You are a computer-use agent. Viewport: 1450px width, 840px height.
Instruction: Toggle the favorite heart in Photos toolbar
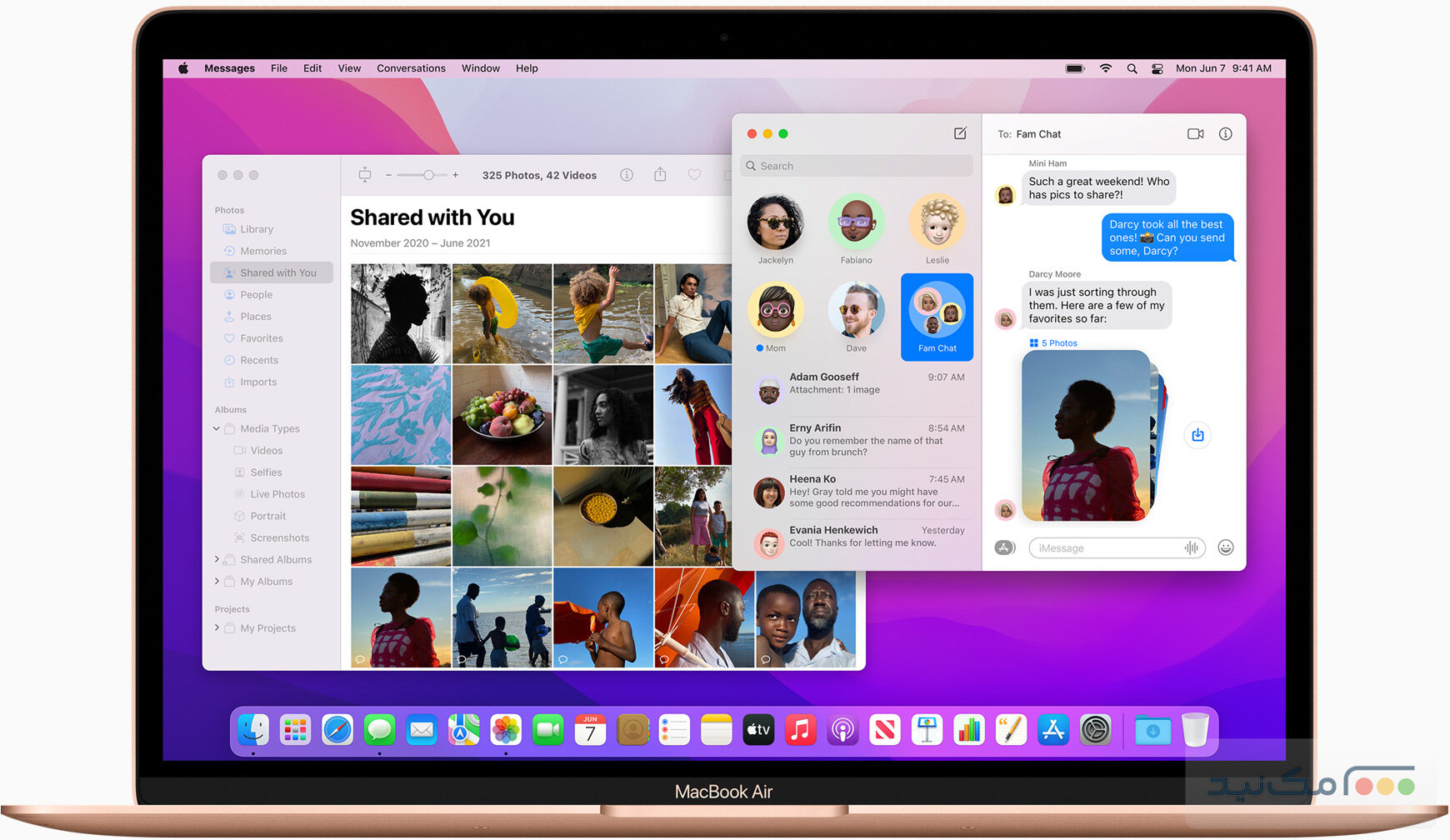(x=694, y=175)
